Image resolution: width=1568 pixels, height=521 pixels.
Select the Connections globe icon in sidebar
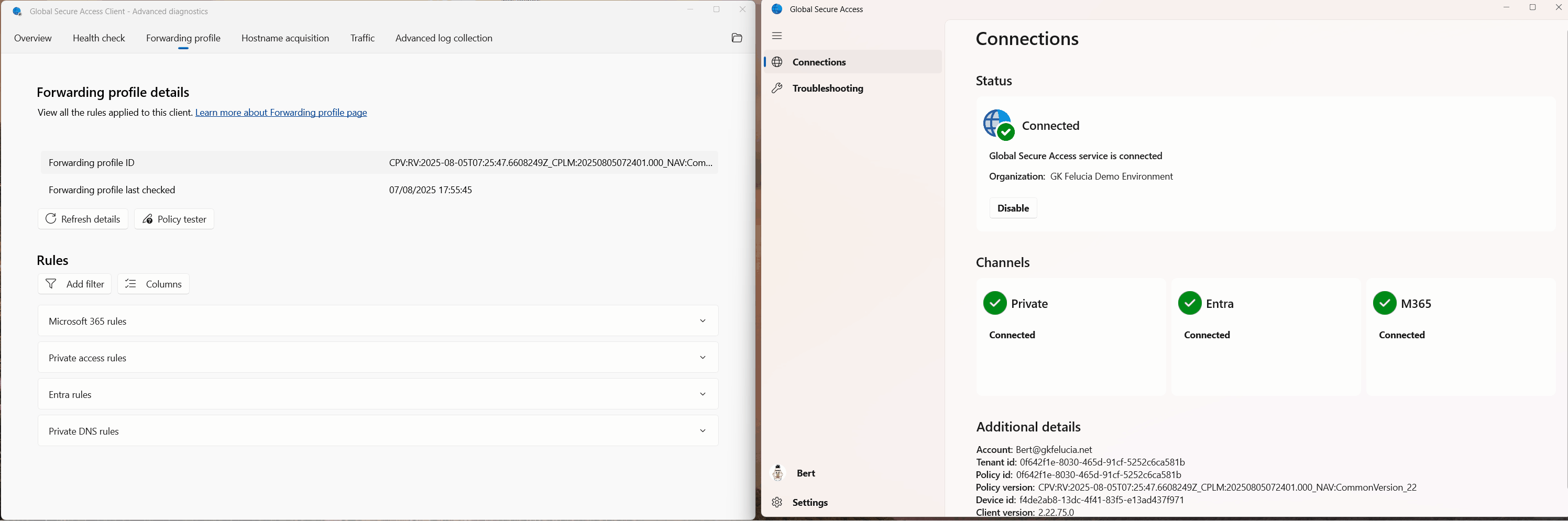click(x=777, y=61)
